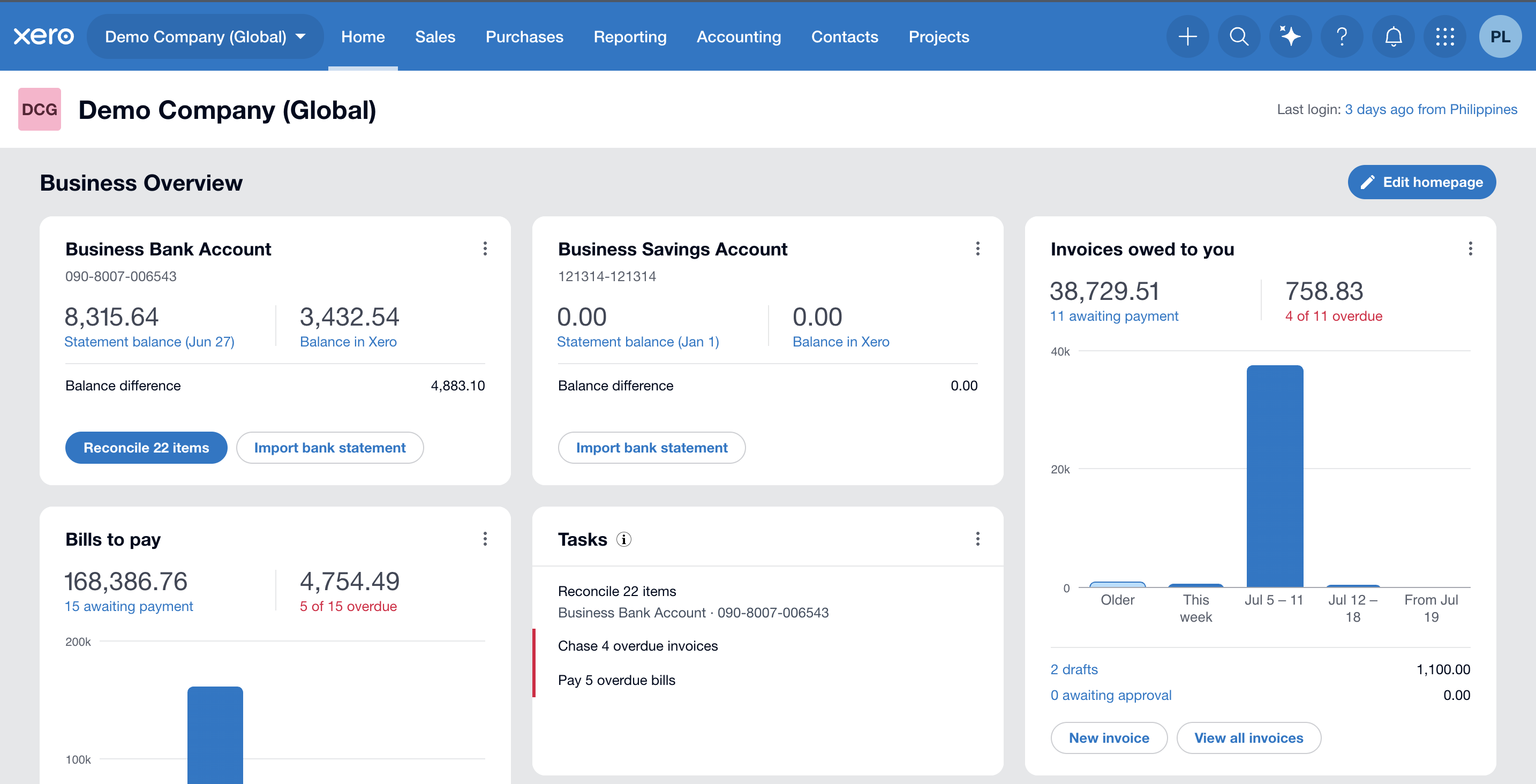The image size is (1536, 784).
Task: Click the 38,729.51 invoices total
Action: [x=1105, y=291]
